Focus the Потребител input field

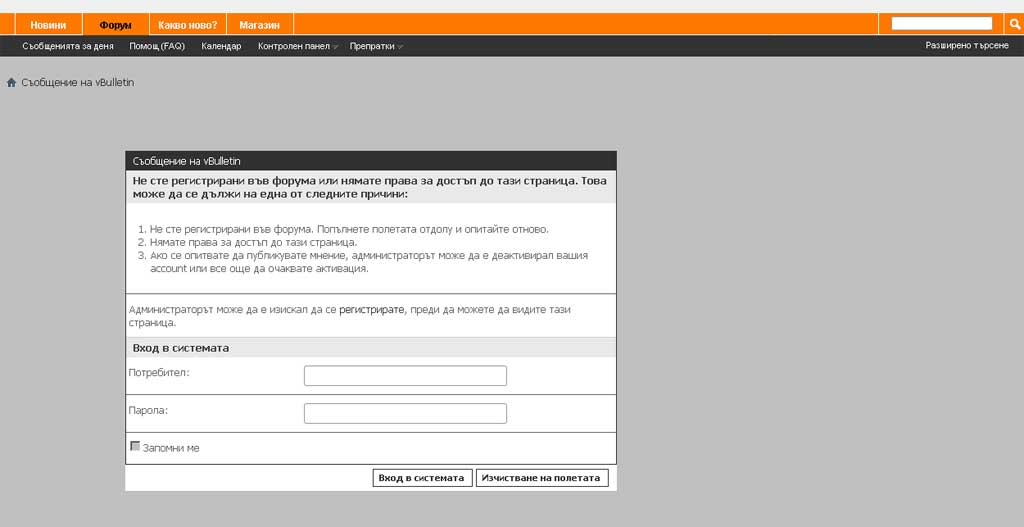405,375
